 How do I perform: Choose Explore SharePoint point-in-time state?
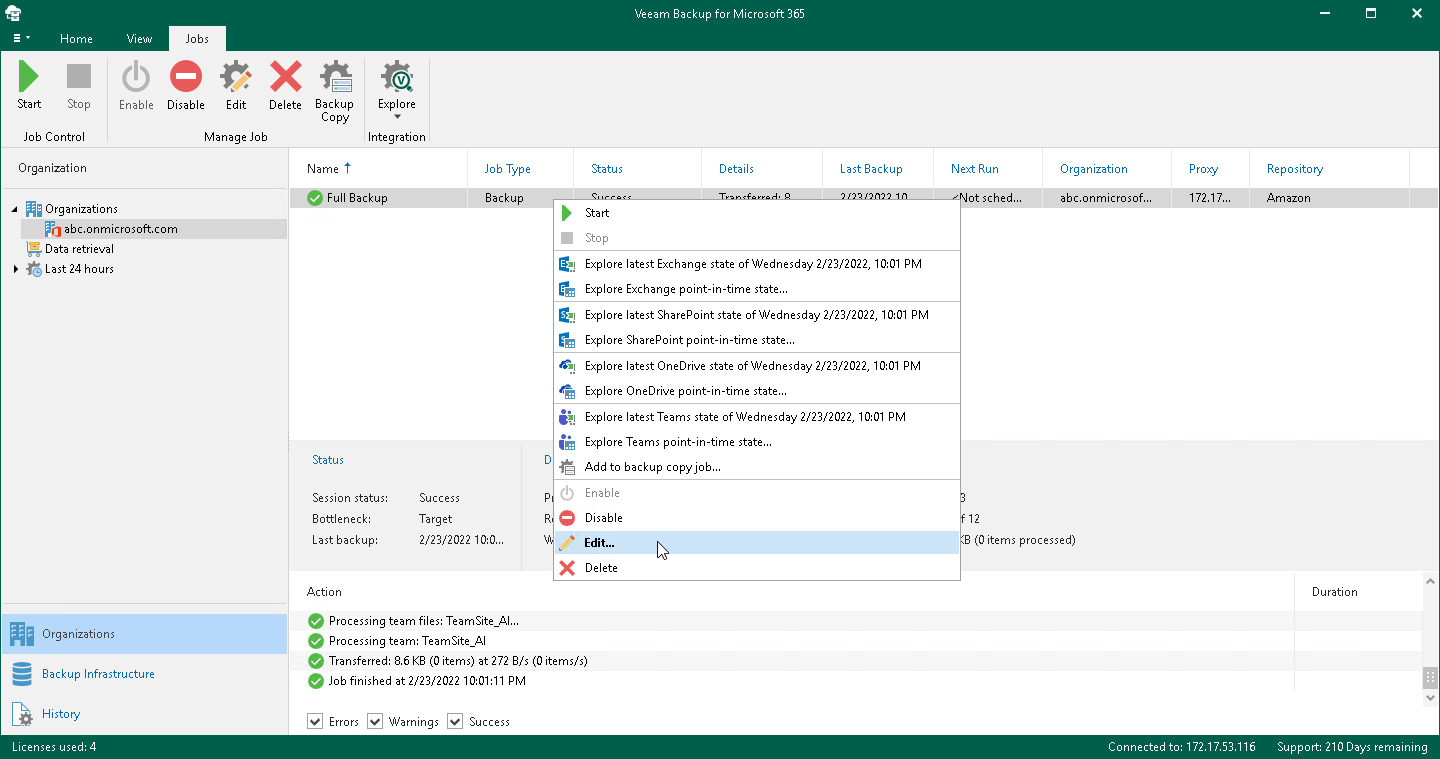click(757, 340)
